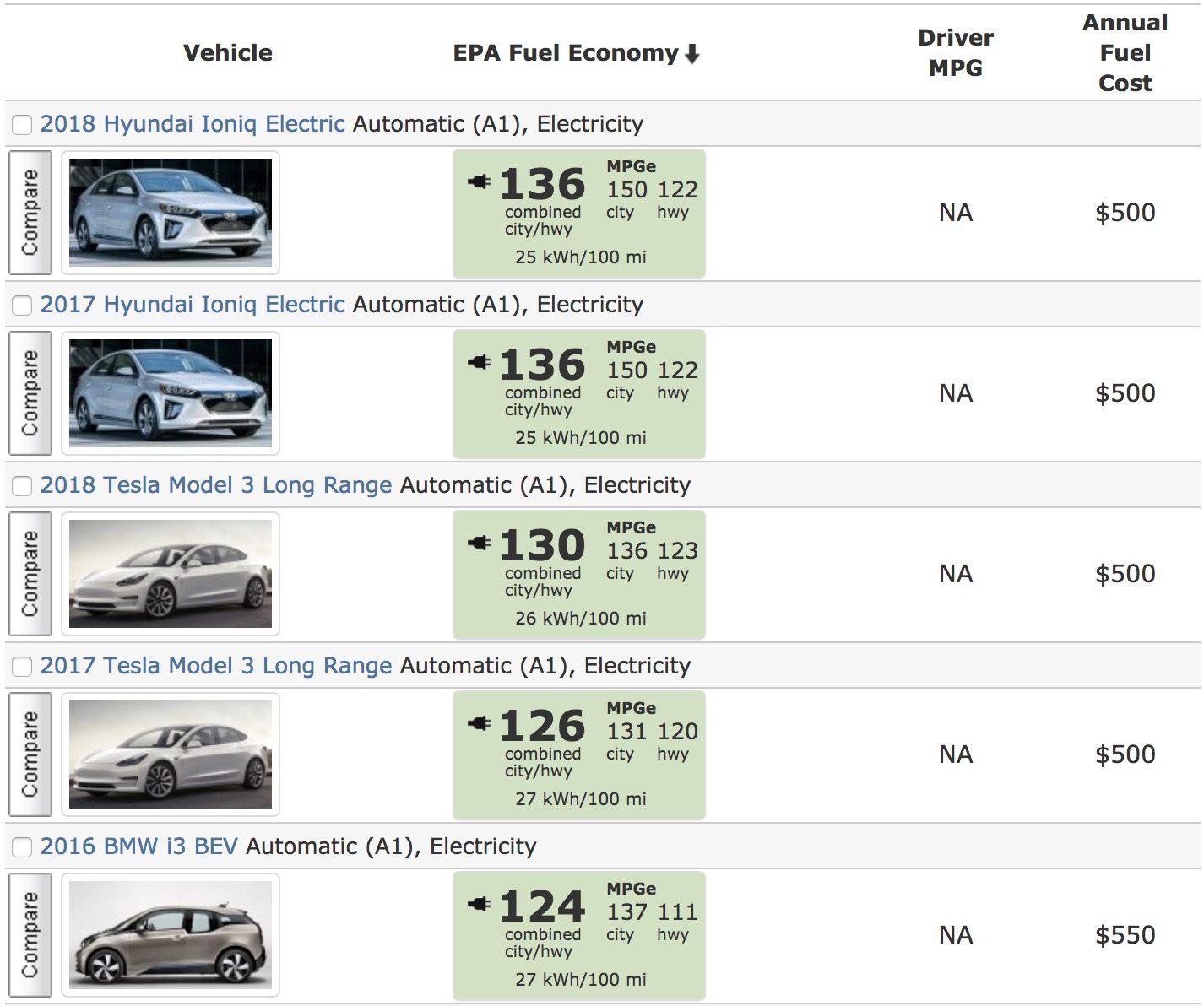Open the 2017 Tesla Model 3 Long Range link
Viewport: 1204px width, 1006px height.
point(216,666)
